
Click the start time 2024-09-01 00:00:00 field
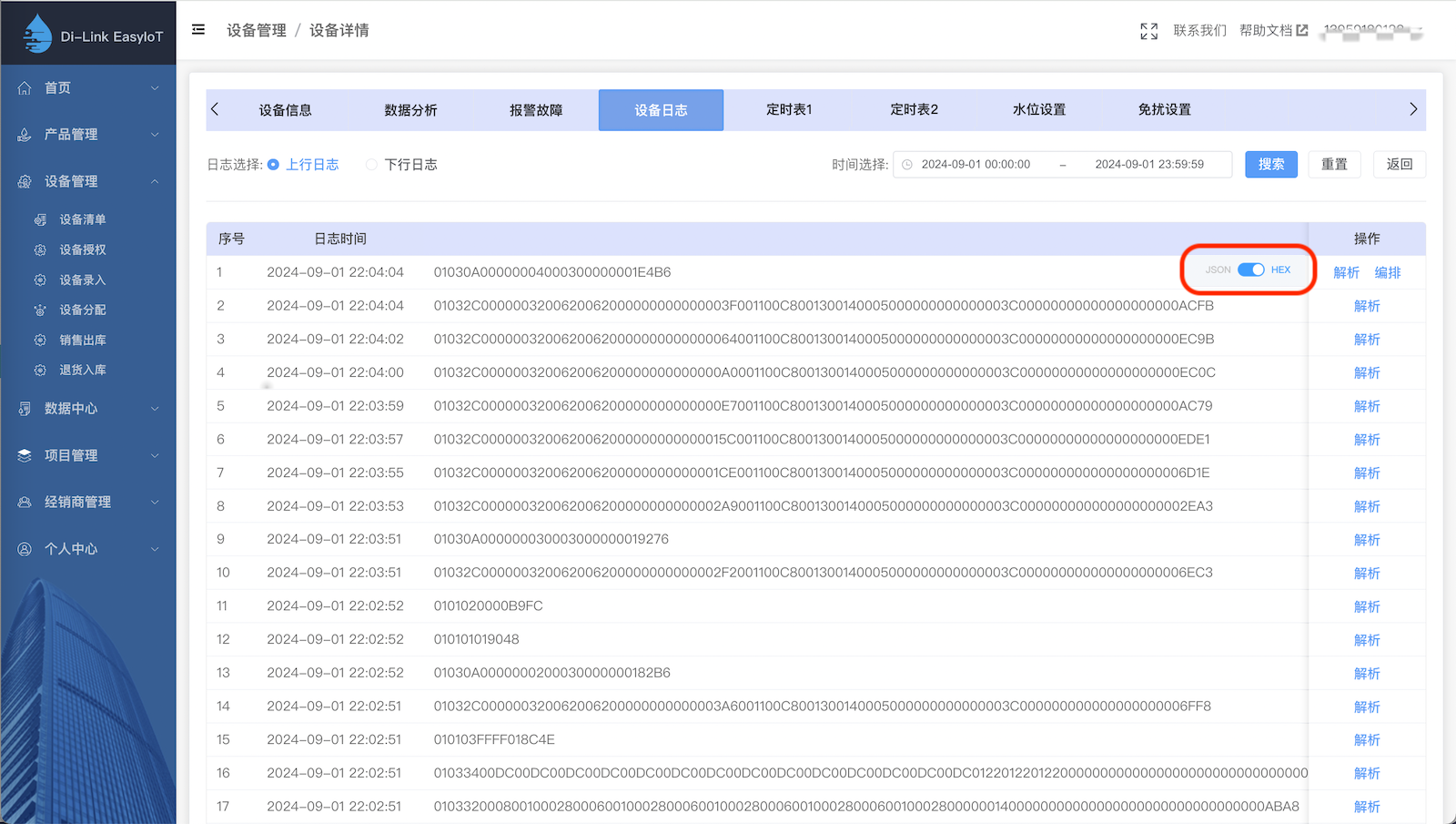tap(976, 165)
